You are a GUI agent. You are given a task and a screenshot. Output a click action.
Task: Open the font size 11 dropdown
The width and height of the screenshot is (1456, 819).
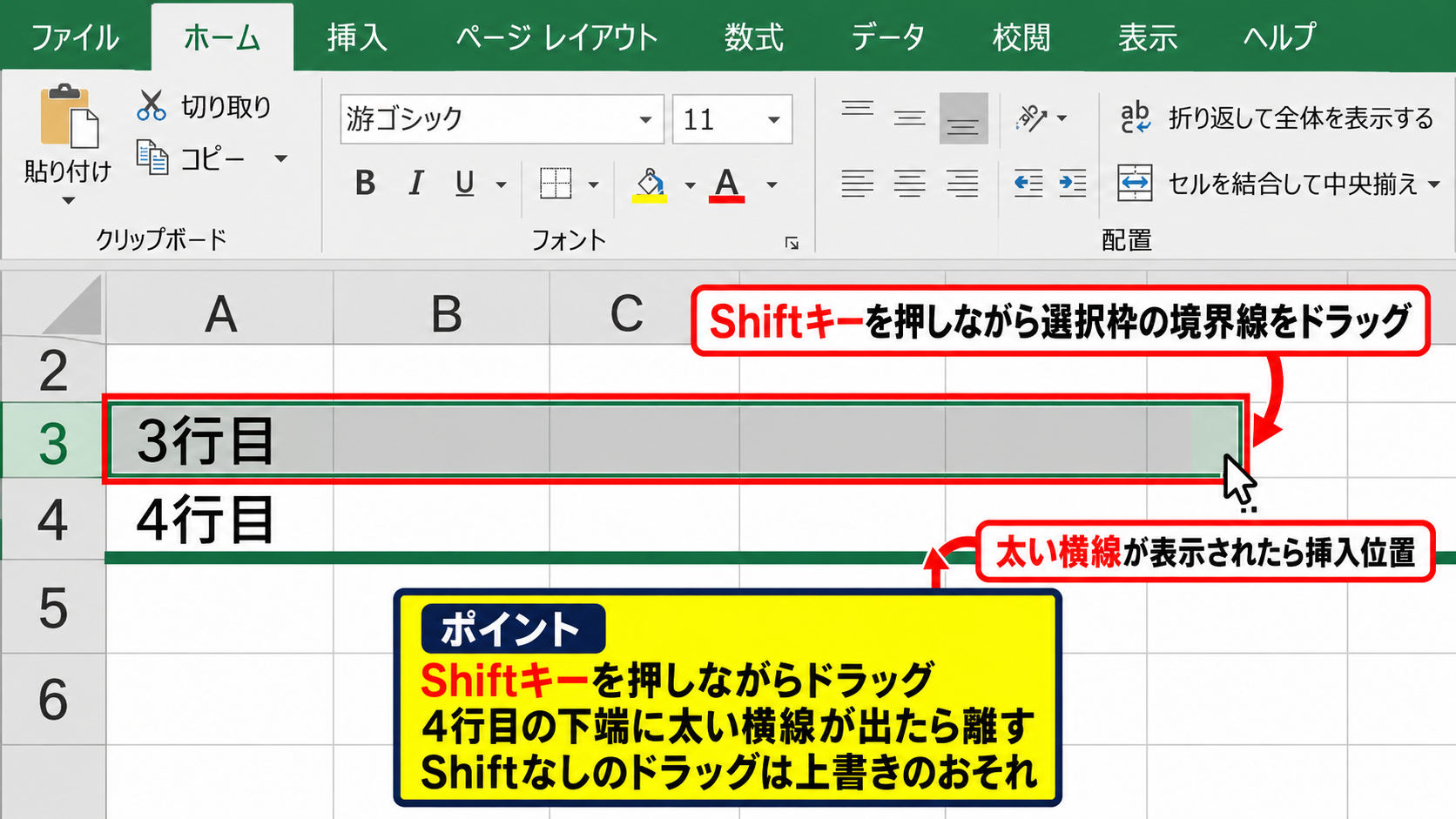click(773, 119)
